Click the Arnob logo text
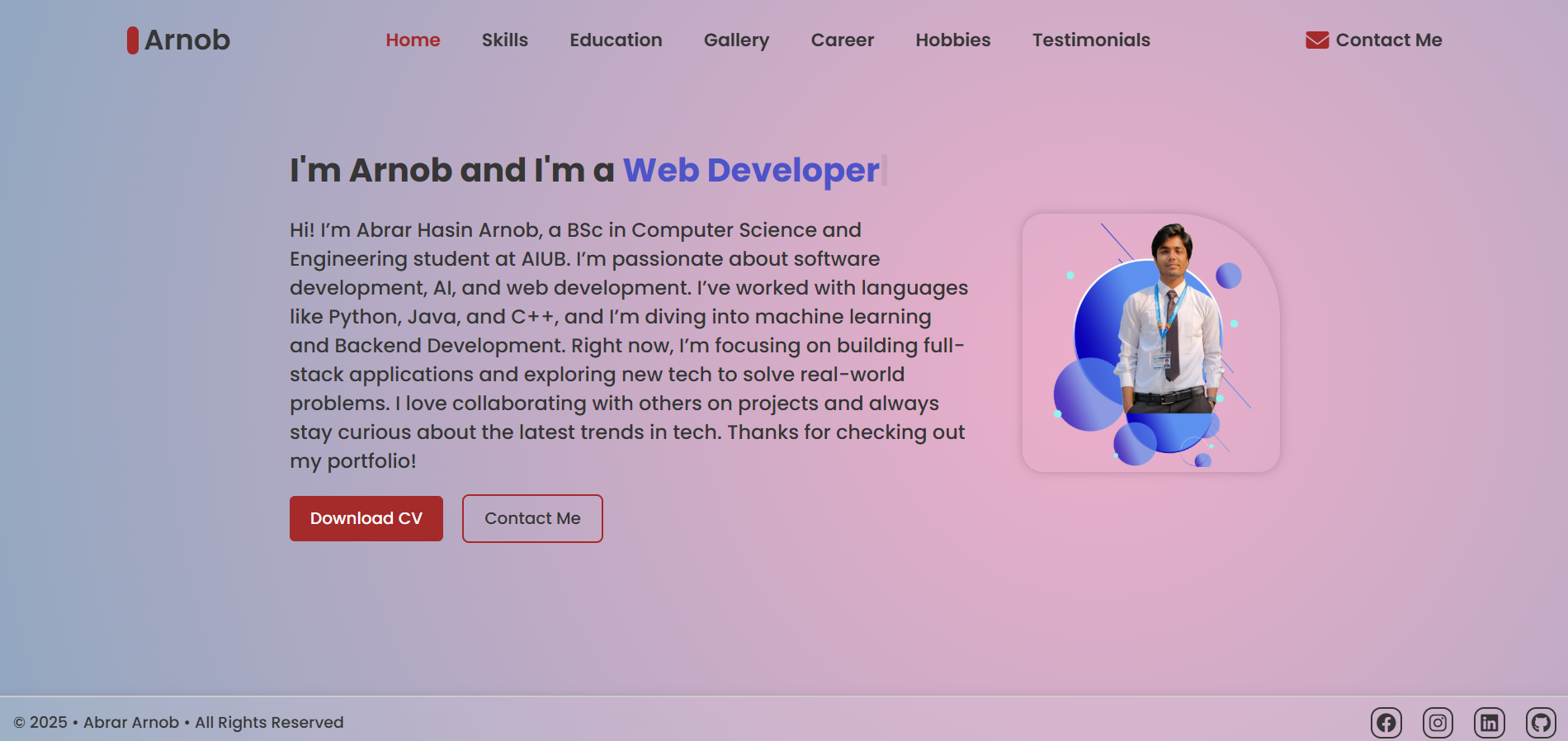Image resolution: width=1568 pixels, height=741 pixels. click(x=187, y=40)
